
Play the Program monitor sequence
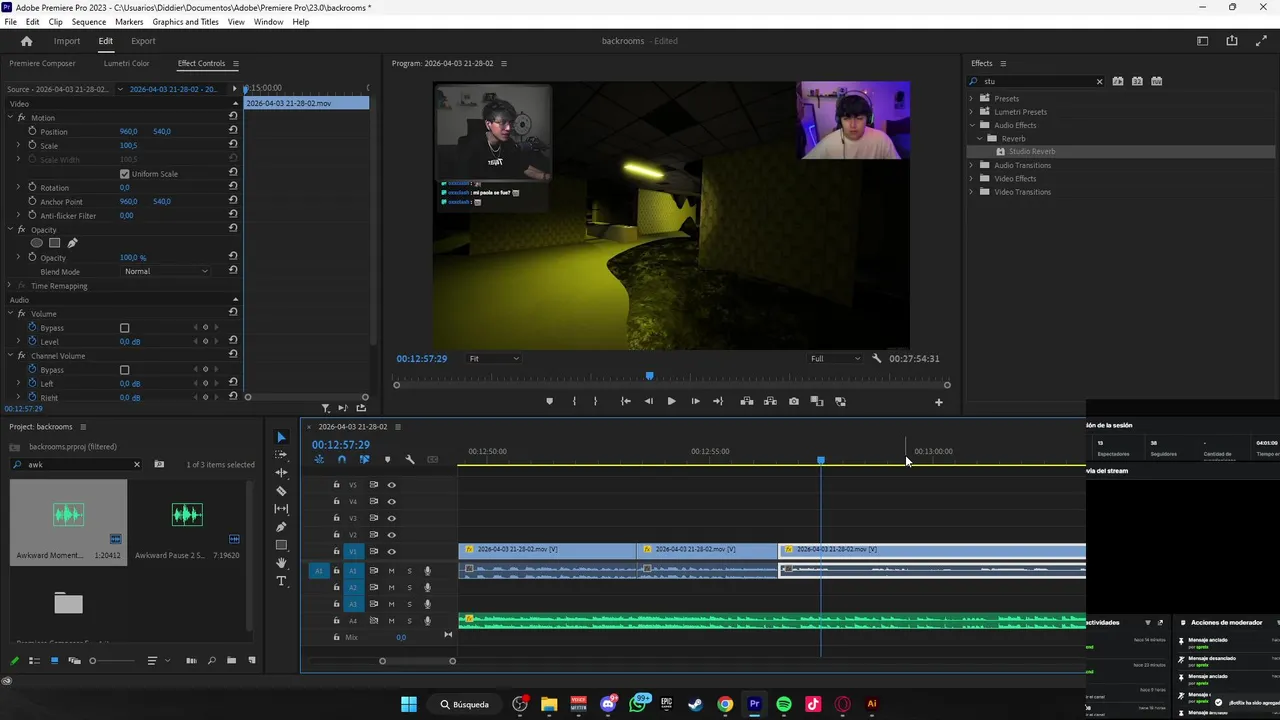671,401
